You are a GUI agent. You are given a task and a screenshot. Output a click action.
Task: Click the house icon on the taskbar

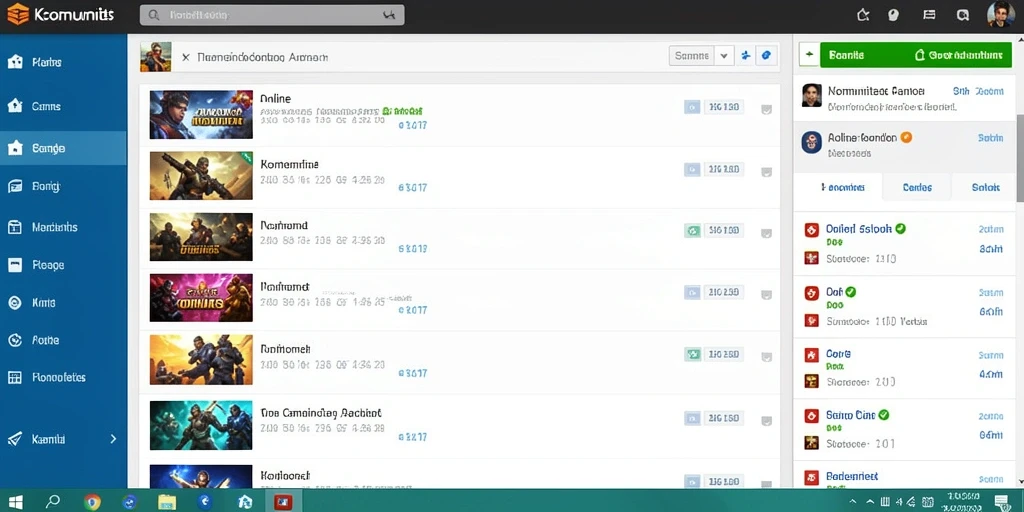245,502
